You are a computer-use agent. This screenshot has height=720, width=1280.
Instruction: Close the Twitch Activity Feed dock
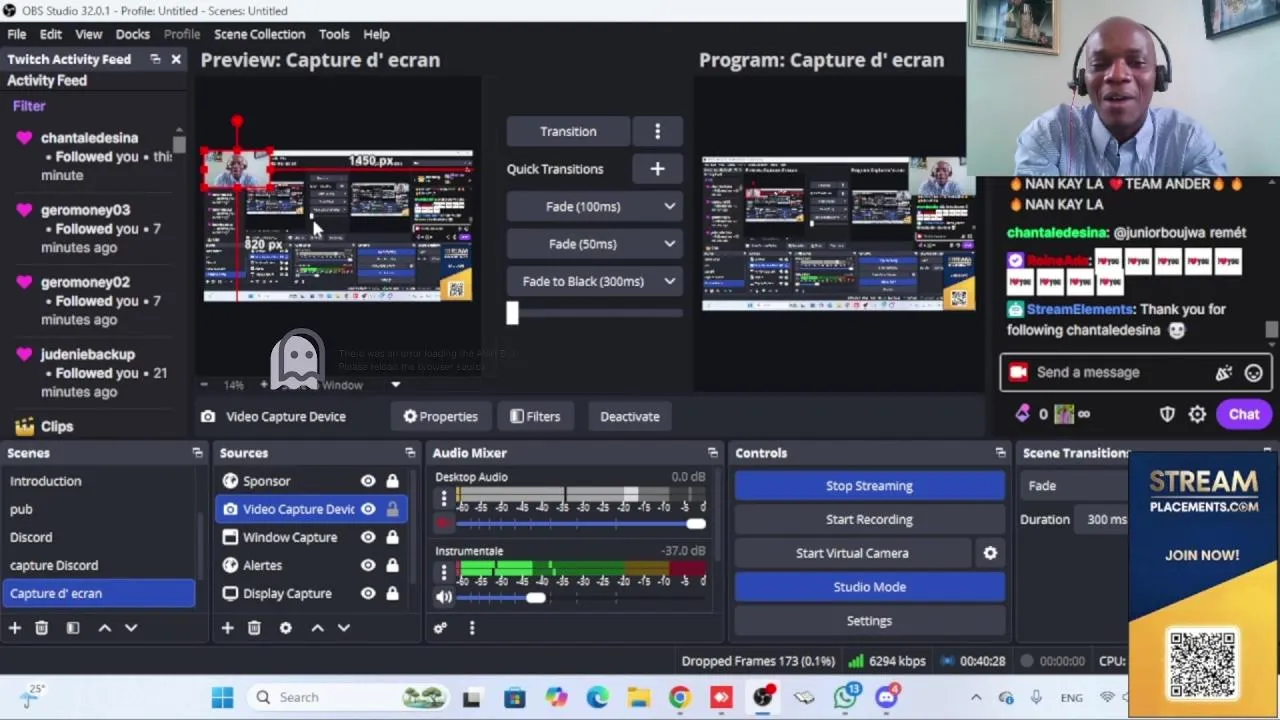pos(176,59)
